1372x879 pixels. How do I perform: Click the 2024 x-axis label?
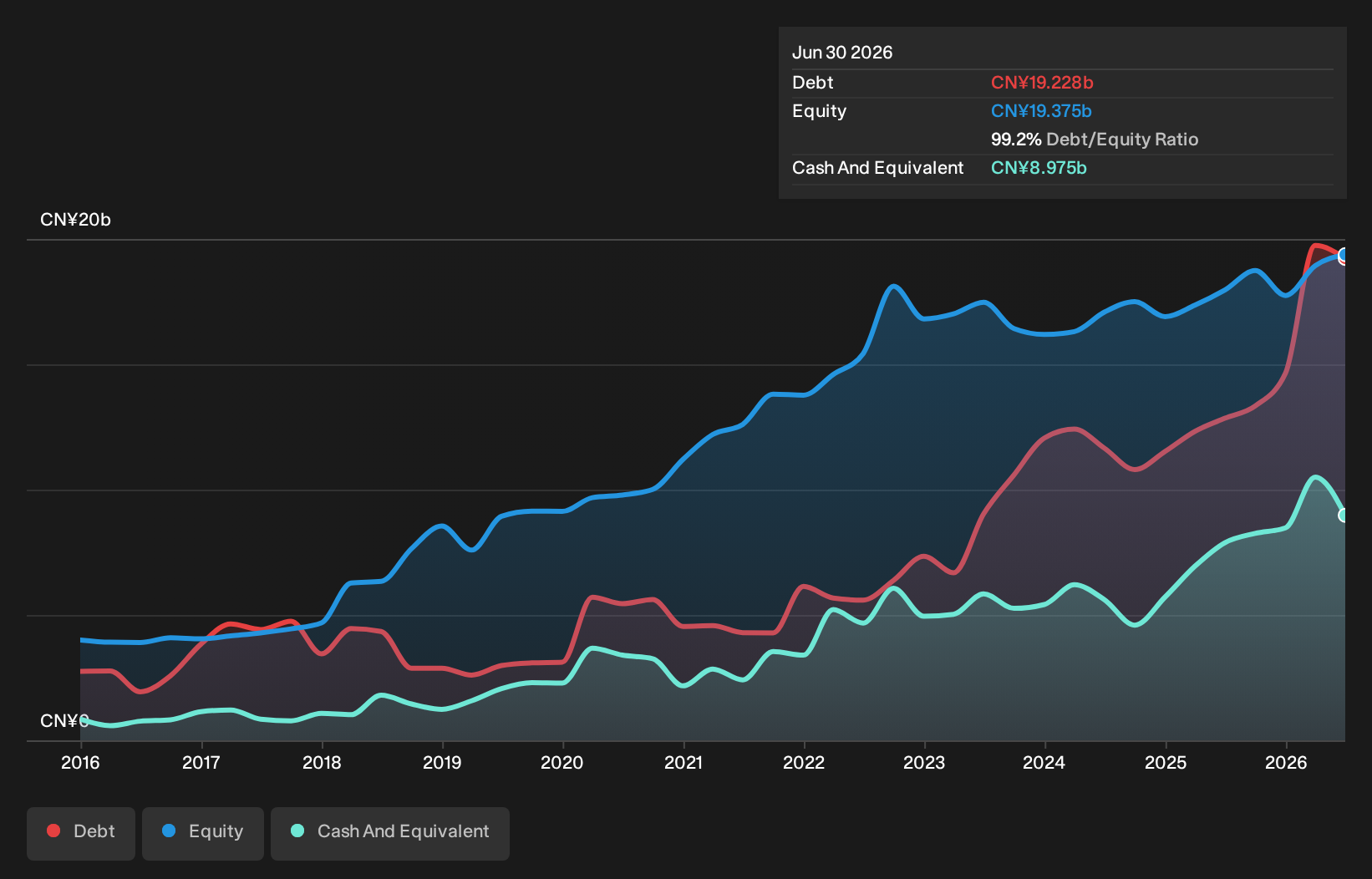pyautogui.click(x=1044, y=762)
